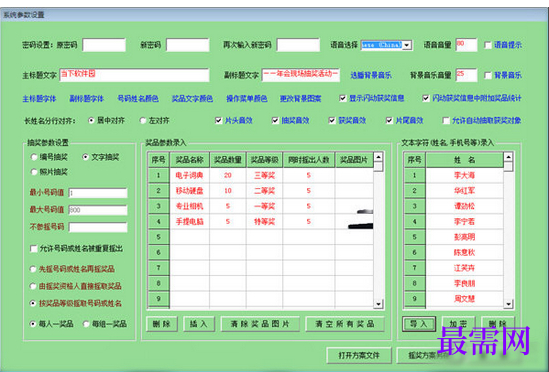Click the 特等奖 prize level cell

(265, 221)
